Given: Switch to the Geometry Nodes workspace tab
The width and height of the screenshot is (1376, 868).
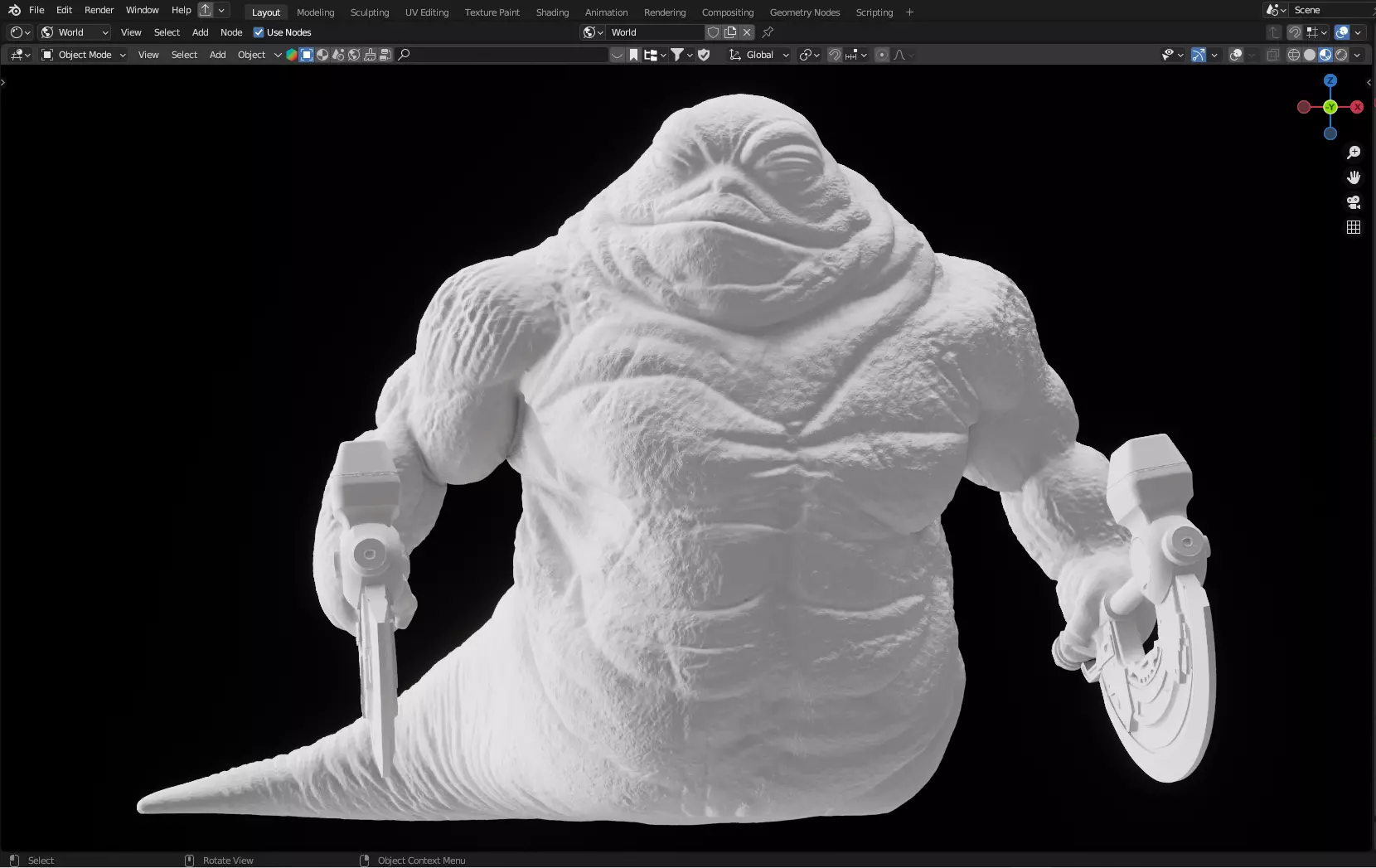Looking at the screenshot, I should (804, 12).
